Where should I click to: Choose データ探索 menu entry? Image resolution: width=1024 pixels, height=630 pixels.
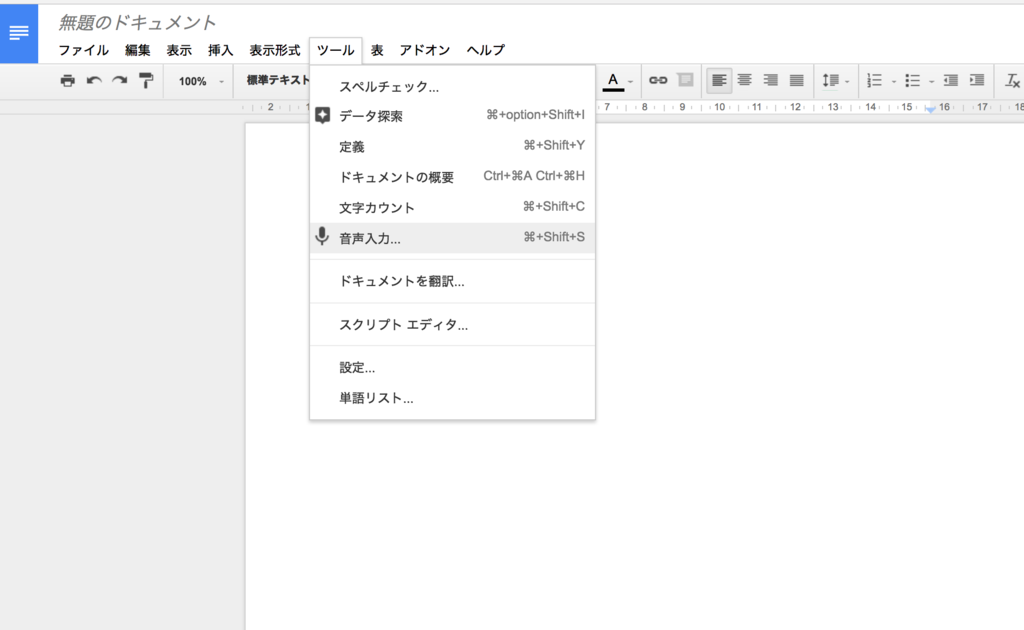click(453, 116)
